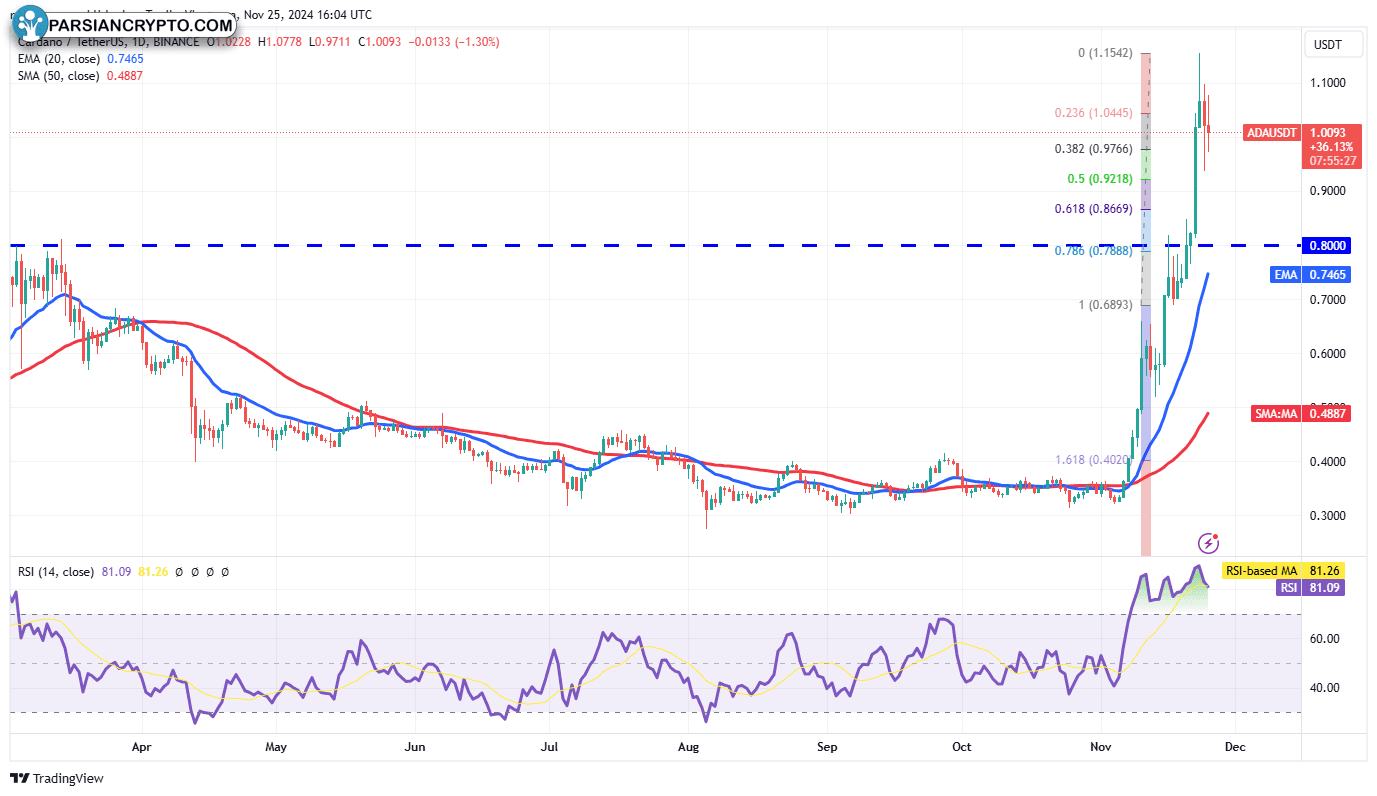Click the Fibonacci 0.618 (0.8669) level label

[x=1094, y=209]
